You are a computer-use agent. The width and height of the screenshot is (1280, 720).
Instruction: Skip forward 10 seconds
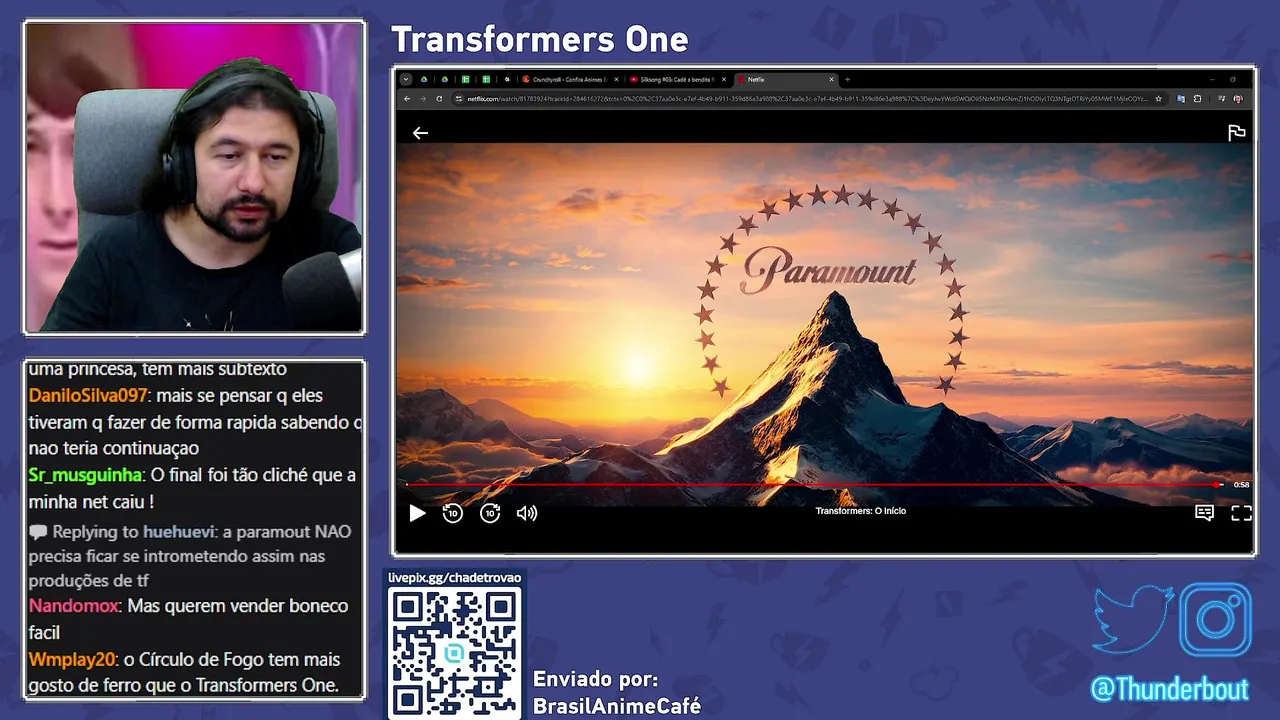click(x=490, y=513)
